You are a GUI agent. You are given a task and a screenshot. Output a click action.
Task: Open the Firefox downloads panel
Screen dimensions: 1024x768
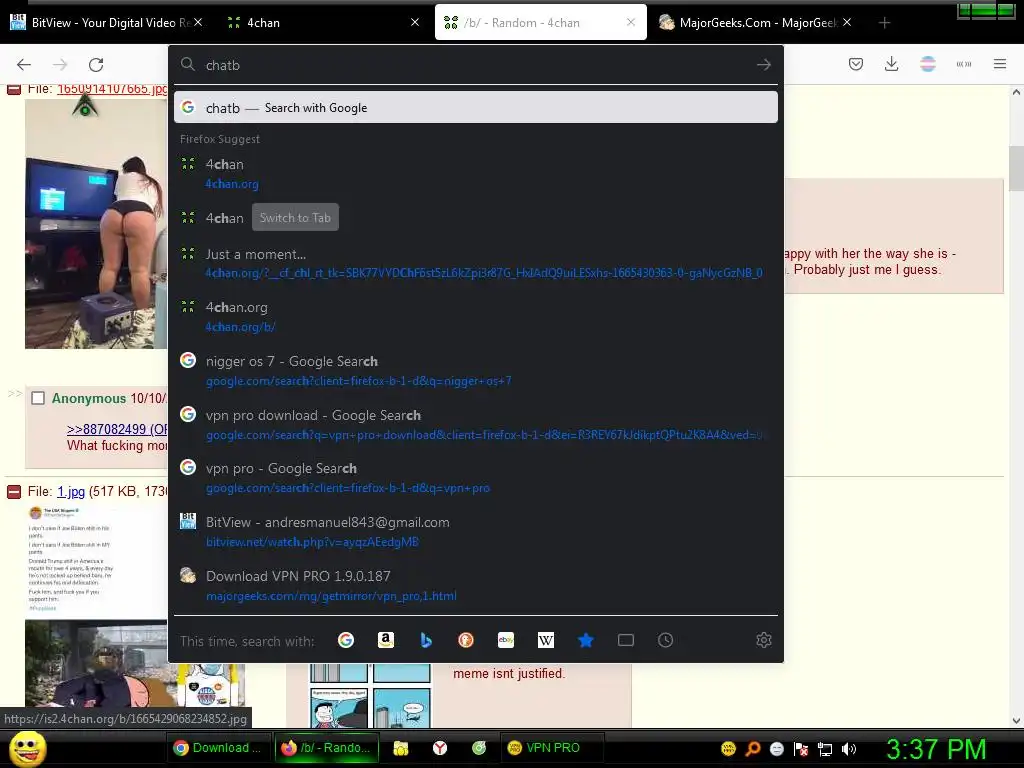(x=891, y=64)
